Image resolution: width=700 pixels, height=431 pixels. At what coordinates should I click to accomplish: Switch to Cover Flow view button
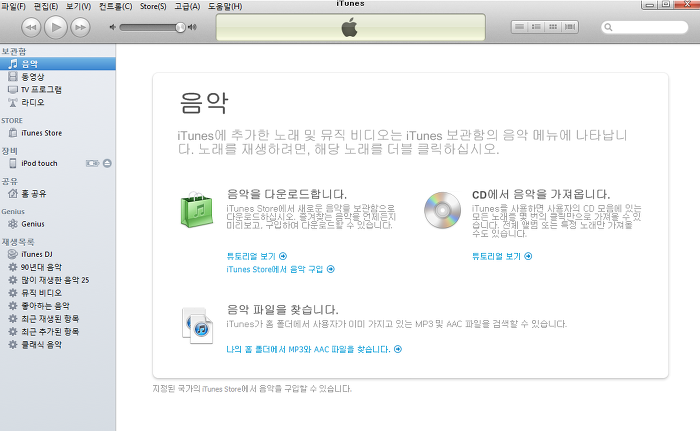coord(570,27)
